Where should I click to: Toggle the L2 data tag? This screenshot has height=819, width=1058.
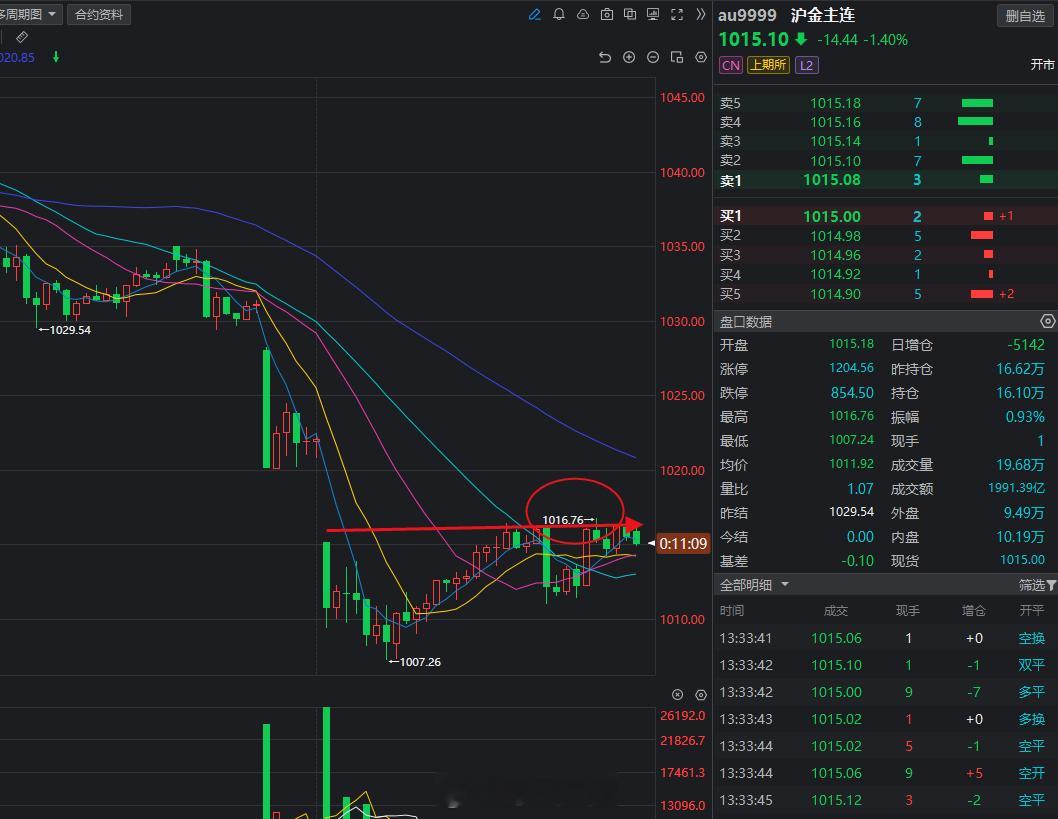(806, 64)
